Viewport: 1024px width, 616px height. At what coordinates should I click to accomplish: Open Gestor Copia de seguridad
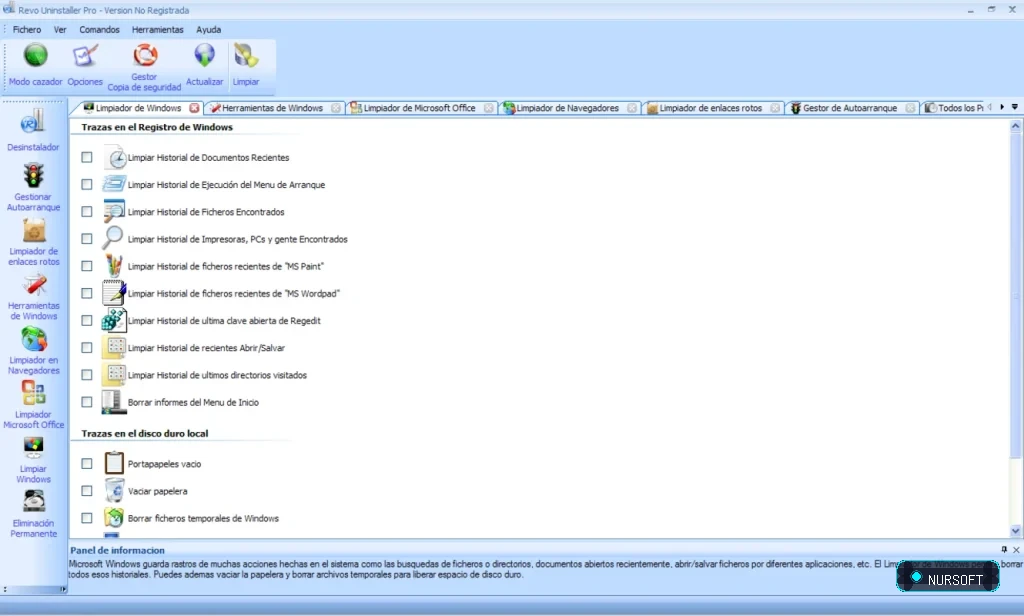(x=144, y=67)
